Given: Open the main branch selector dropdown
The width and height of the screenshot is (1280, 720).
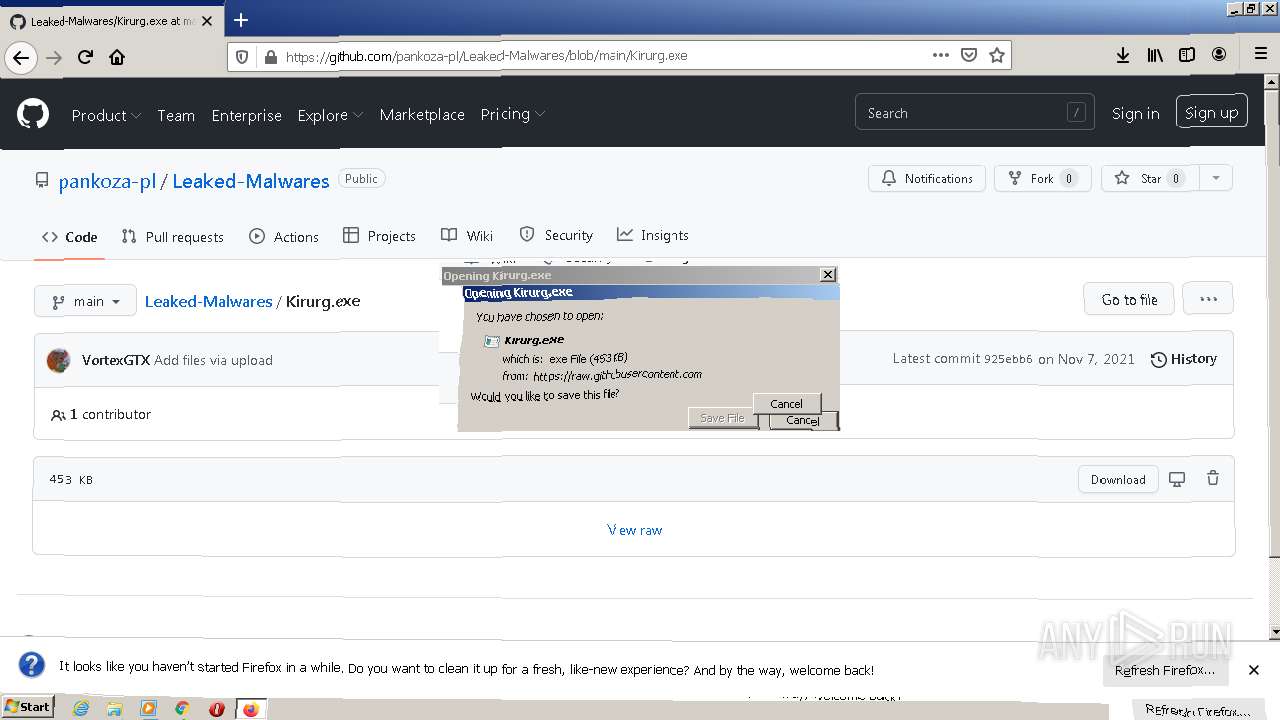Looking at the screenshot, I should click(85, 301).
